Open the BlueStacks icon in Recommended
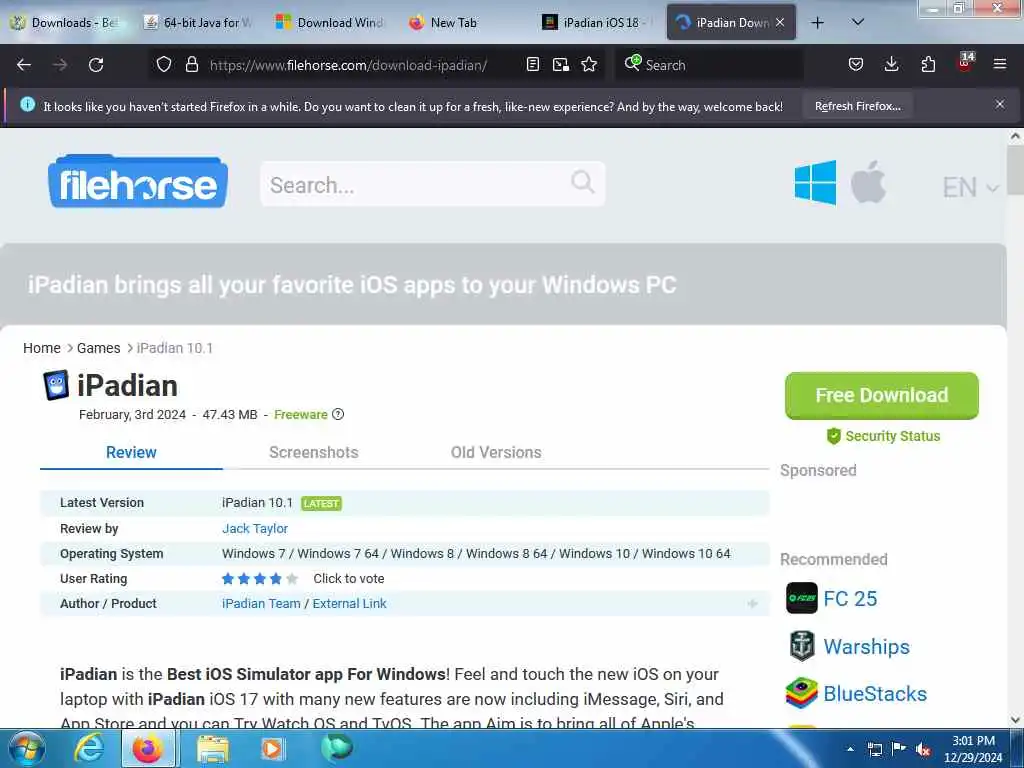1024x768 pixels. click(x=801, y=693)
